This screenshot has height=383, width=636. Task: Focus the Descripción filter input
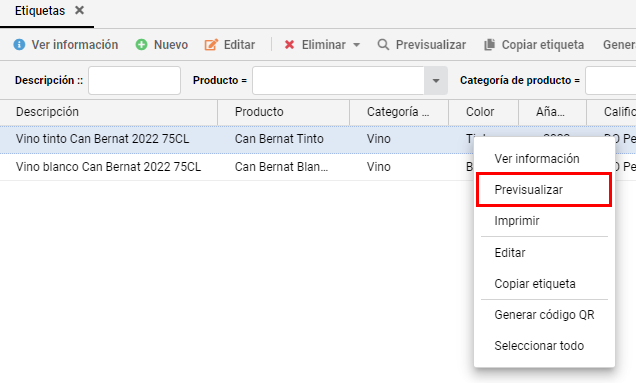pyautogui.click(x=134, y=81)
